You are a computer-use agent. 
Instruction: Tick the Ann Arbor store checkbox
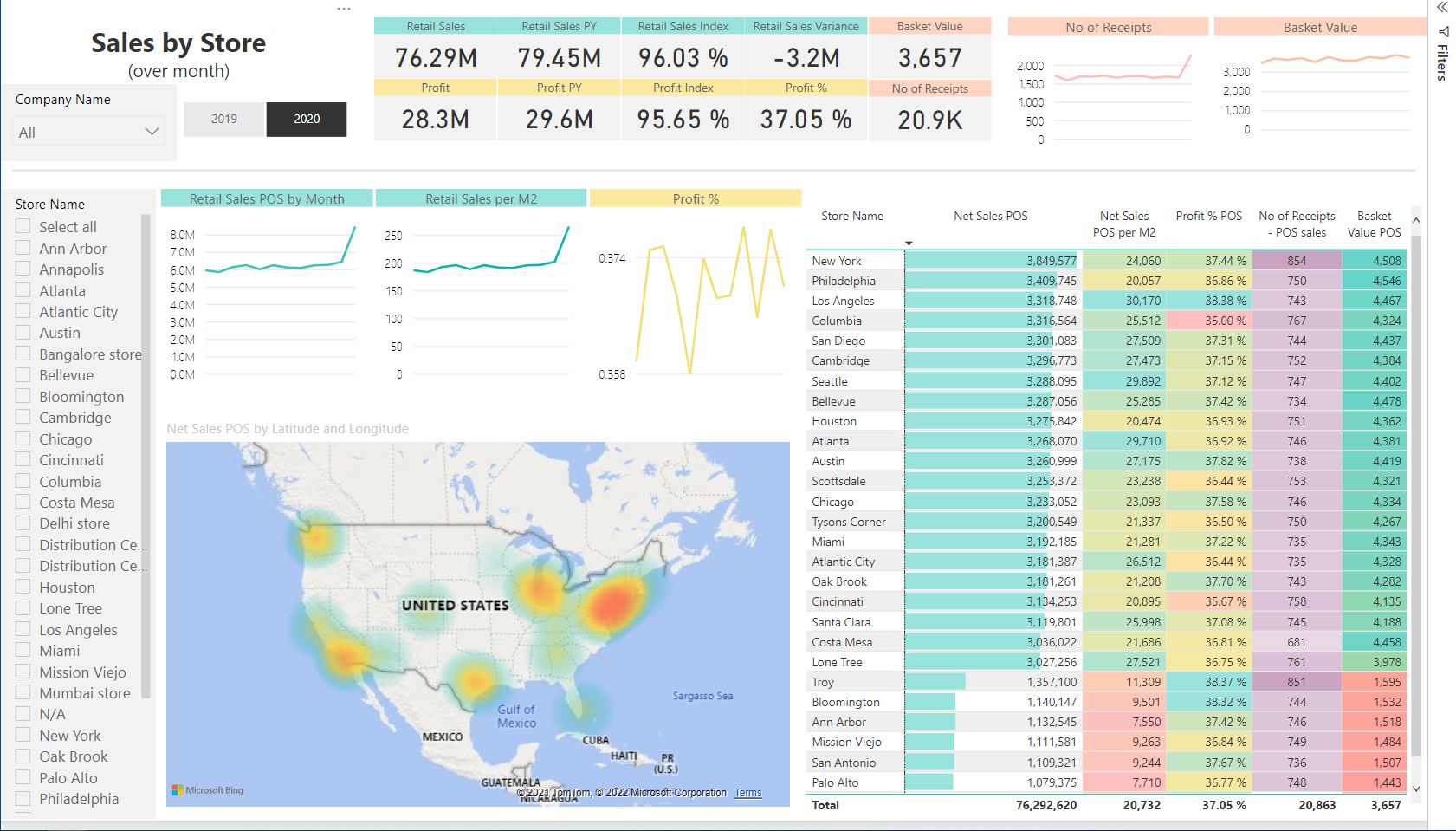click(23, 248)
